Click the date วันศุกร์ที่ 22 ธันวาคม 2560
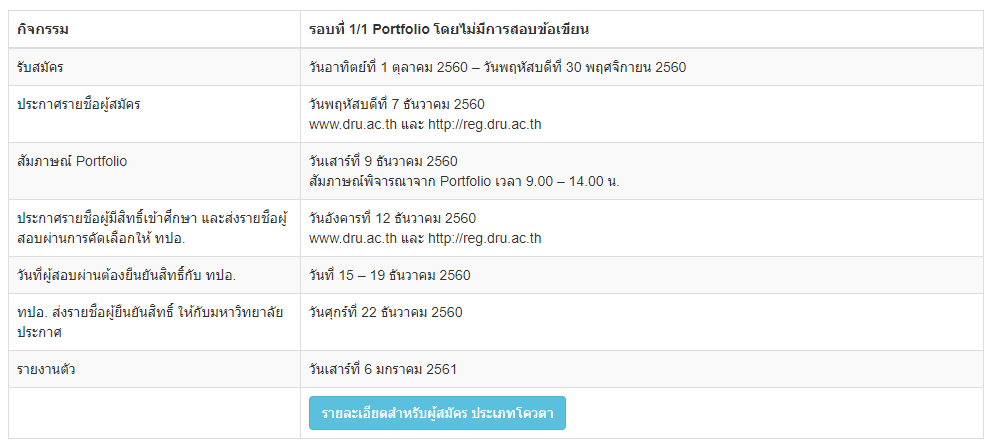989x445 pixels. point(385,313)
